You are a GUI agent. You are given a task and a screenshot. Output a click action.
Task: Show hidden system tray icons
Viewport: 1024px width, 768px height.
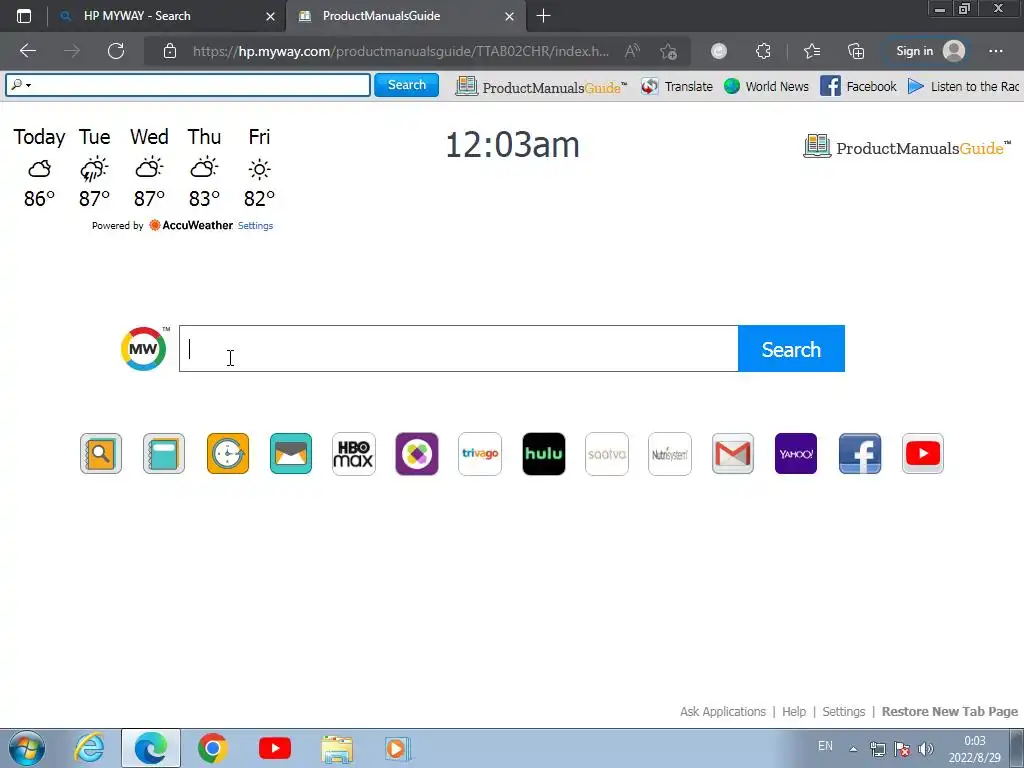point(853,749)
